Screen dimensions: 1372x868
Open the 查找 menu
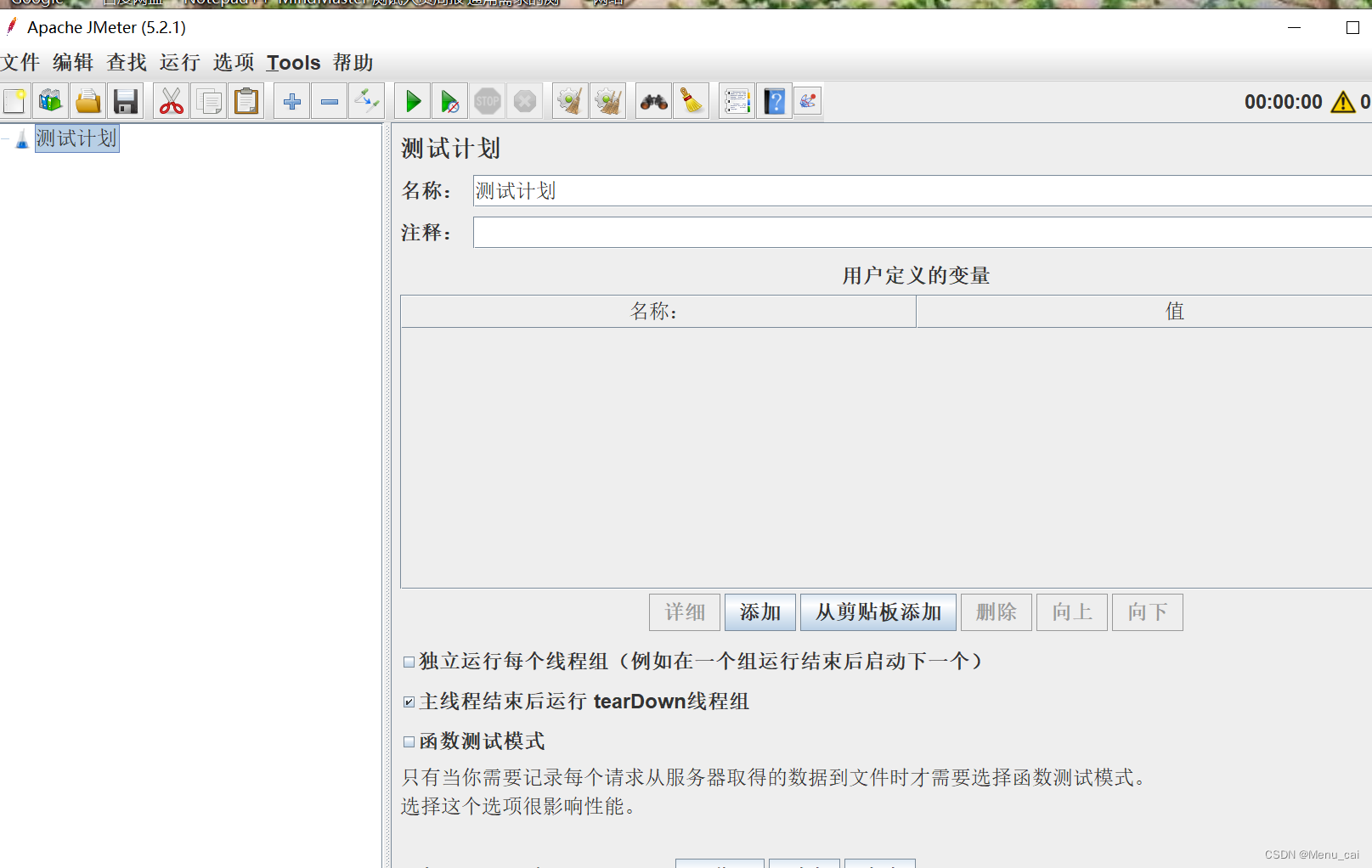click(127, 63)
